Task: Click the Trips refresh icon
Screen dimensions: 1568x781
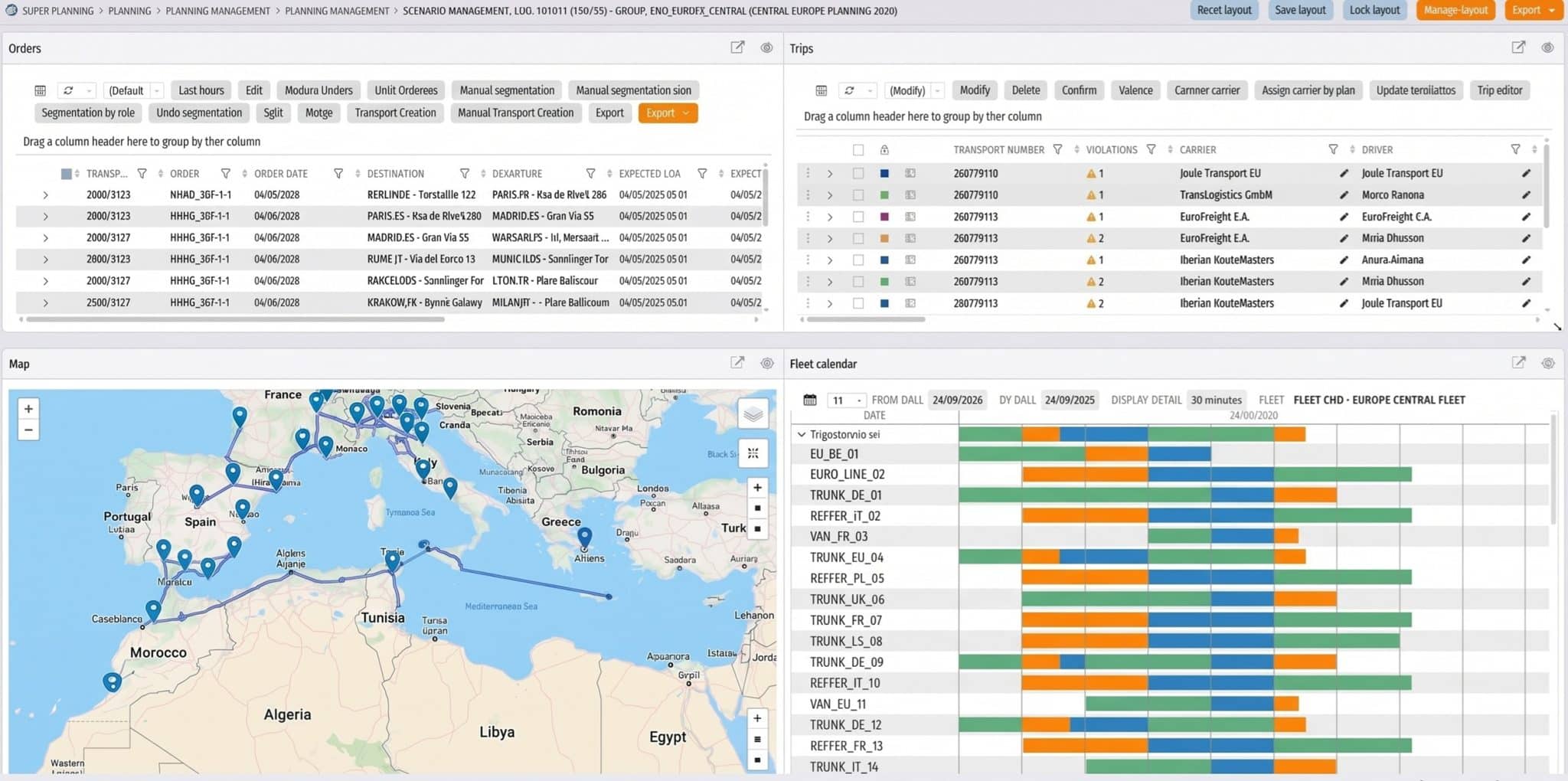Action: pyautogui.click(x=849, y=90)
